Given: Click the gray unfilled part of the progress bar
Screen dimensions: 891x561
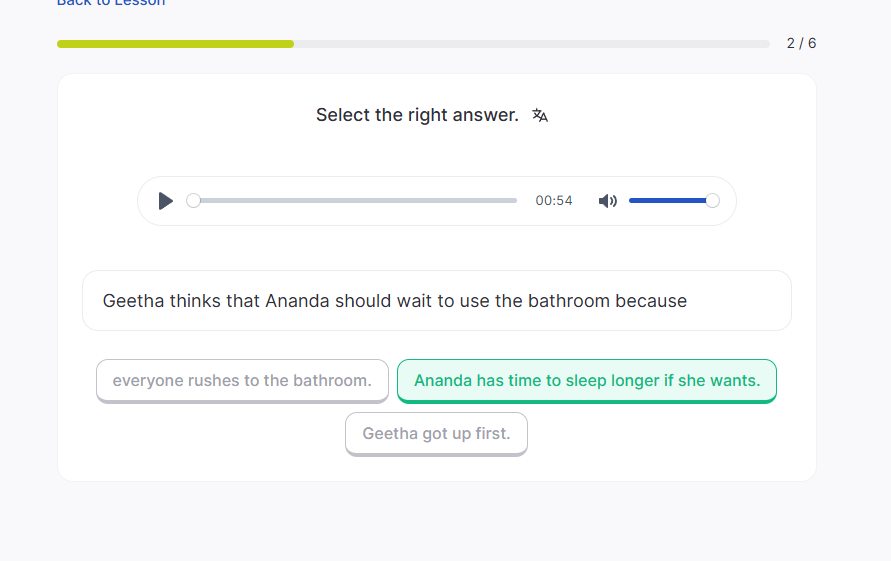Looking at the screenshot, I should pyautogui.click(x=530, y=44).
